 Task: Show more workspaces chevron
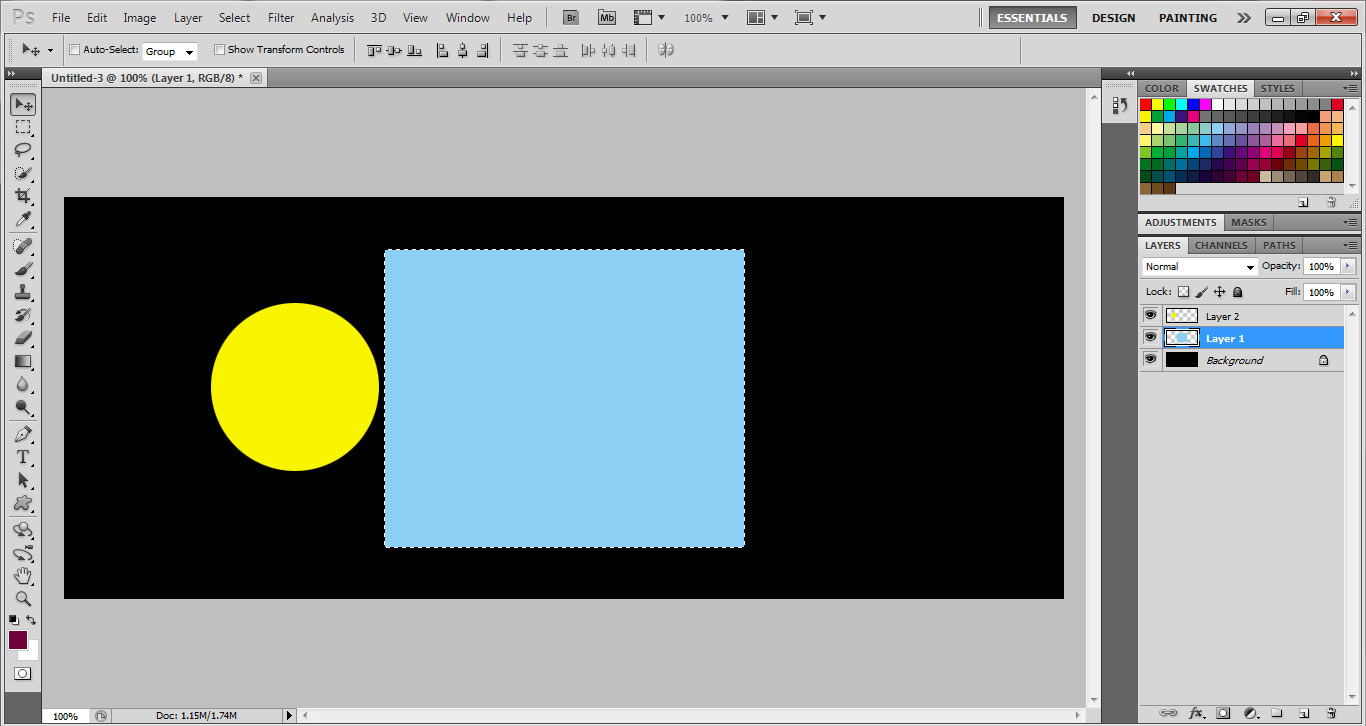click(1243, 18)
